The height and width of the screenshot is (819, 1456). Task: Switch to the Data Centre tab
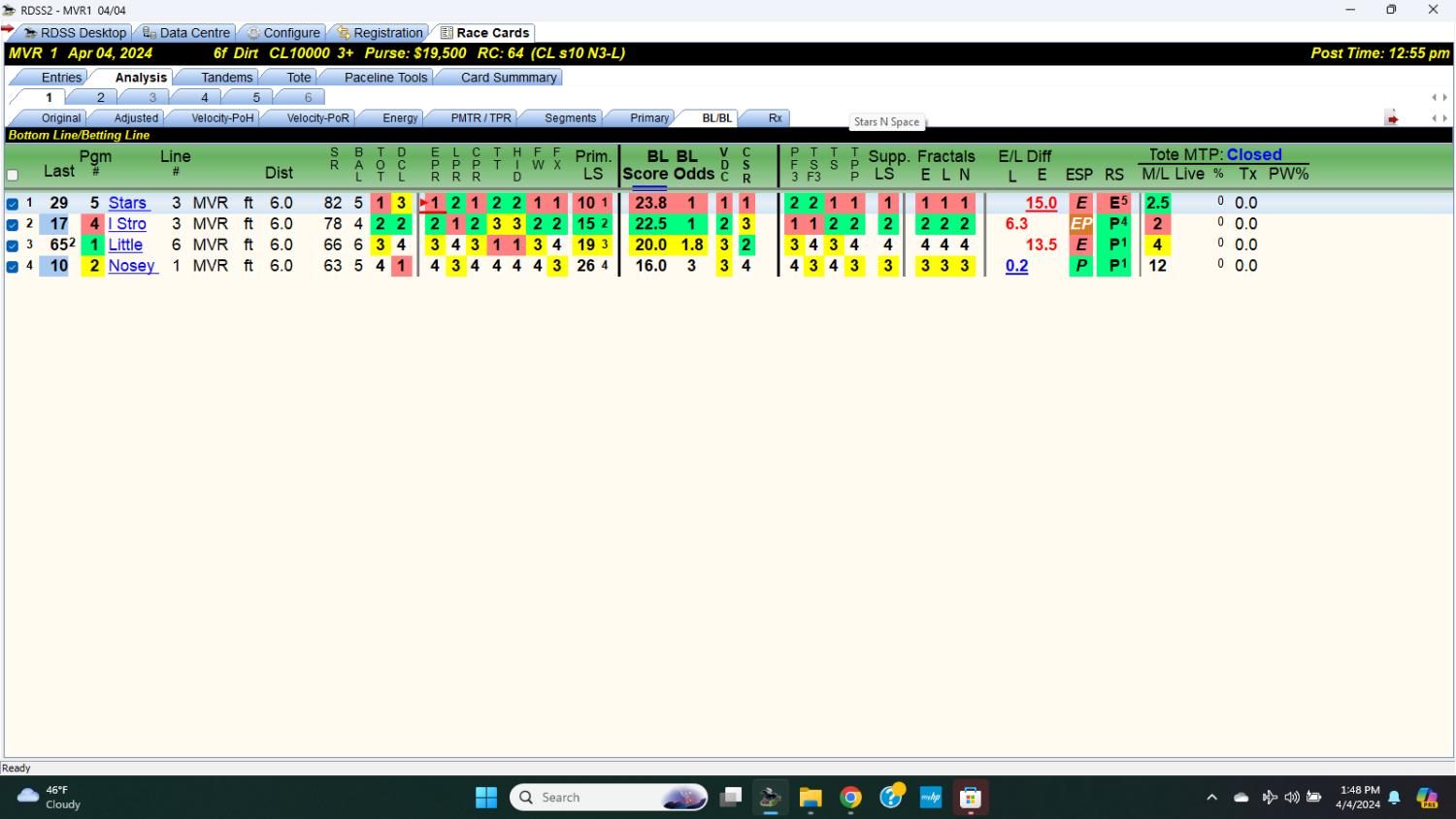click(186, 33)
